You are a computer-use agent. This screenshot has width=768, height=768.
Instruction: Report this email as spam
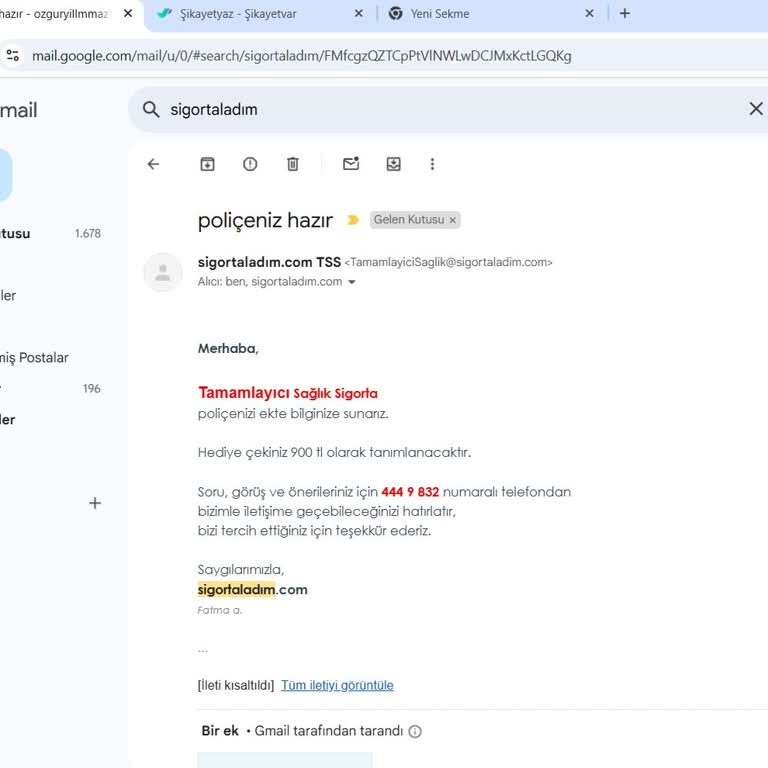tap(250, 164)
